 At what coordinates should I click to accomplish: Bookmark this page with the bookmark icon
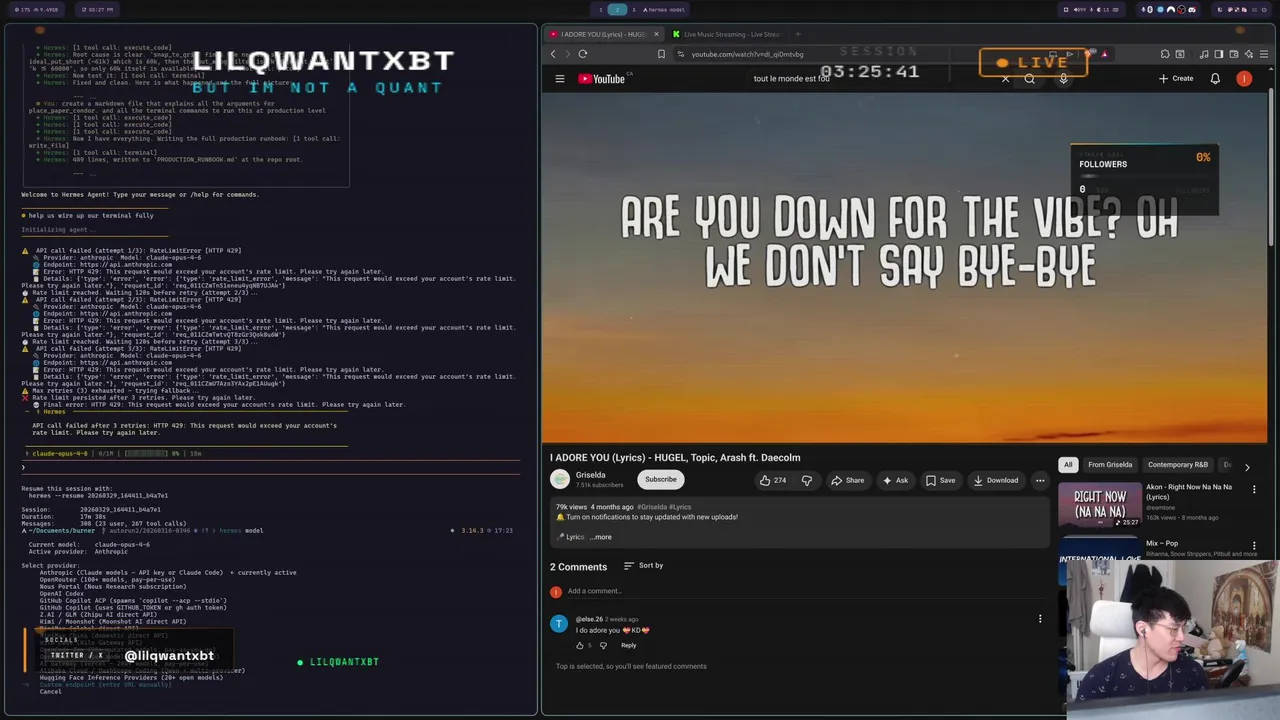(661, 54)
